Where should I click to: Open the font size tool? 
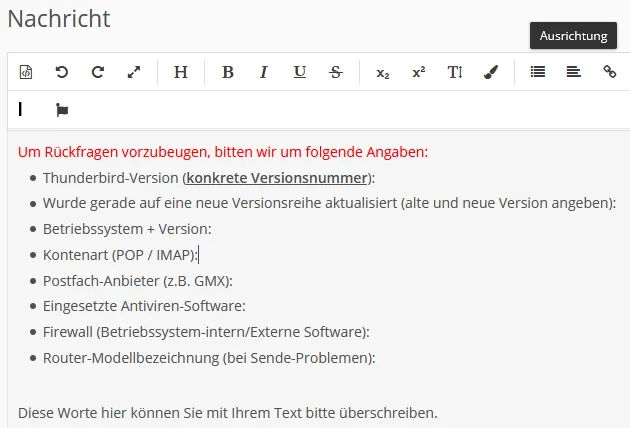pyautogui.click(x=455, y=72)
